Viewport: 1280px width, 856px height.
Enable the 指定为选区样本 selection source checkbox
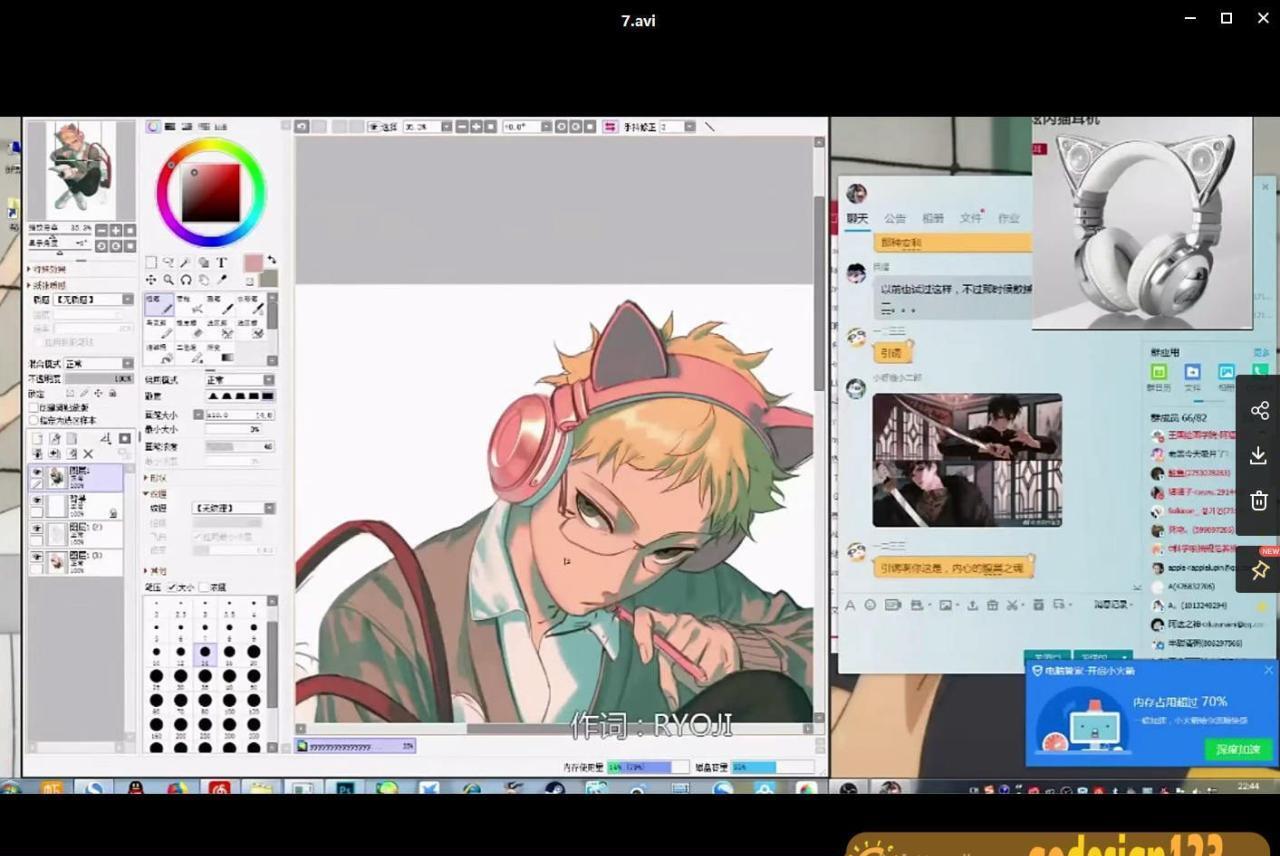click(34, 420)
